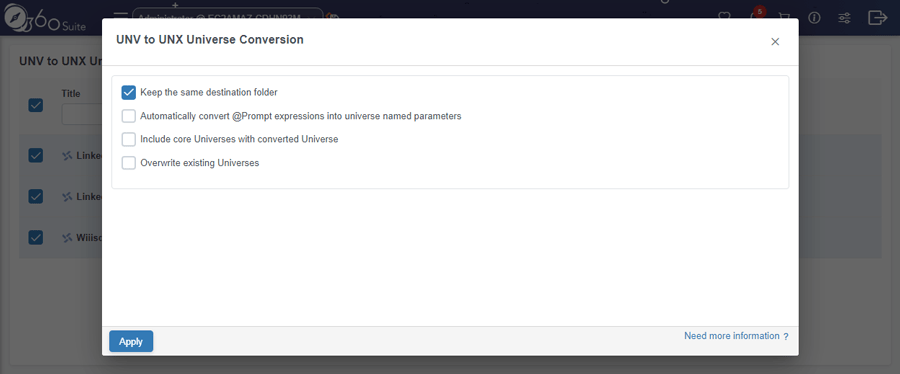Deselect the Wiiis universe row checkbox
The height and width of the screenshot is (374, 900).
(36, 237)
